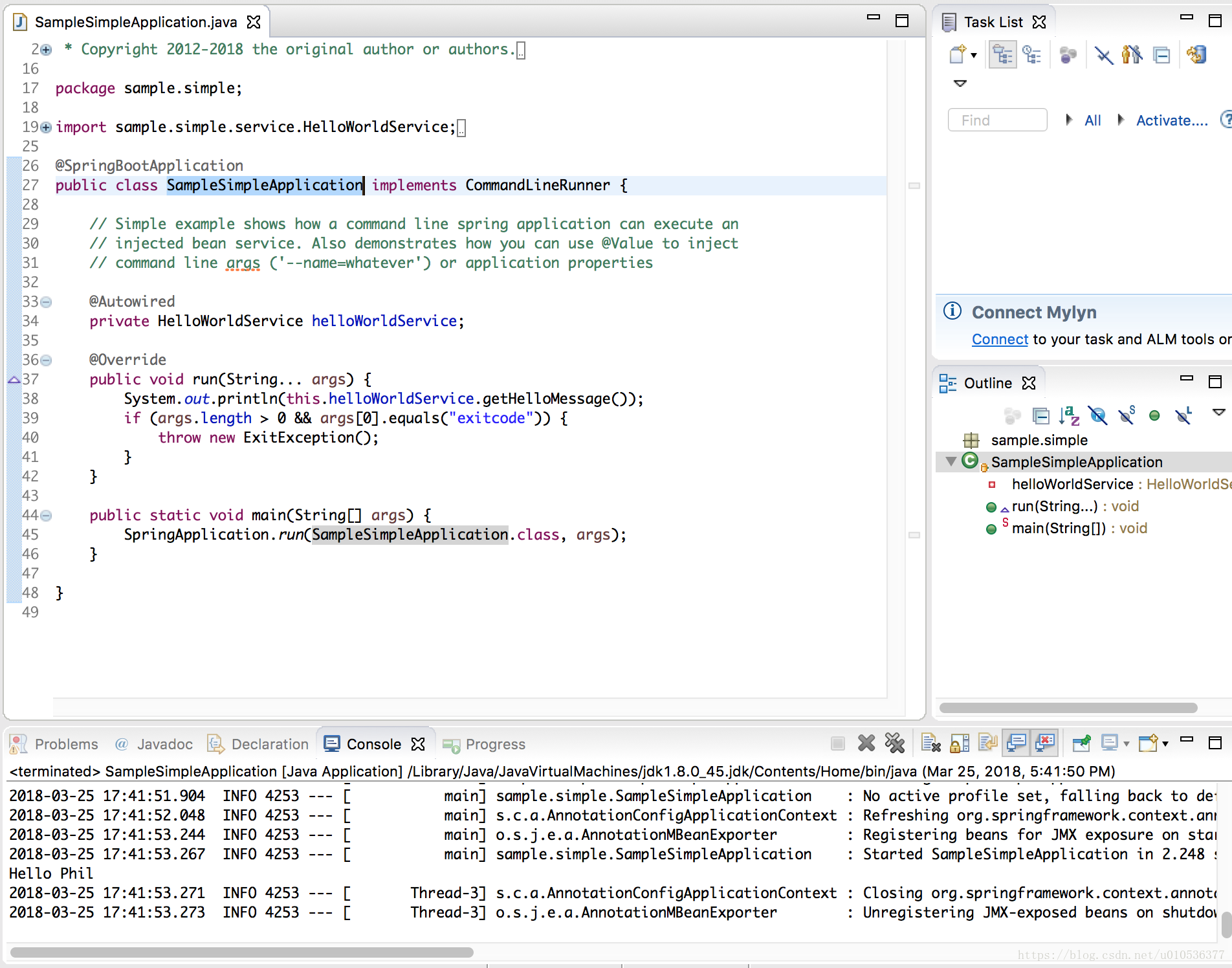Select sample.simple package in Outline
The width and height of the screenshot is (1232, 968).
coord(1039,440)
